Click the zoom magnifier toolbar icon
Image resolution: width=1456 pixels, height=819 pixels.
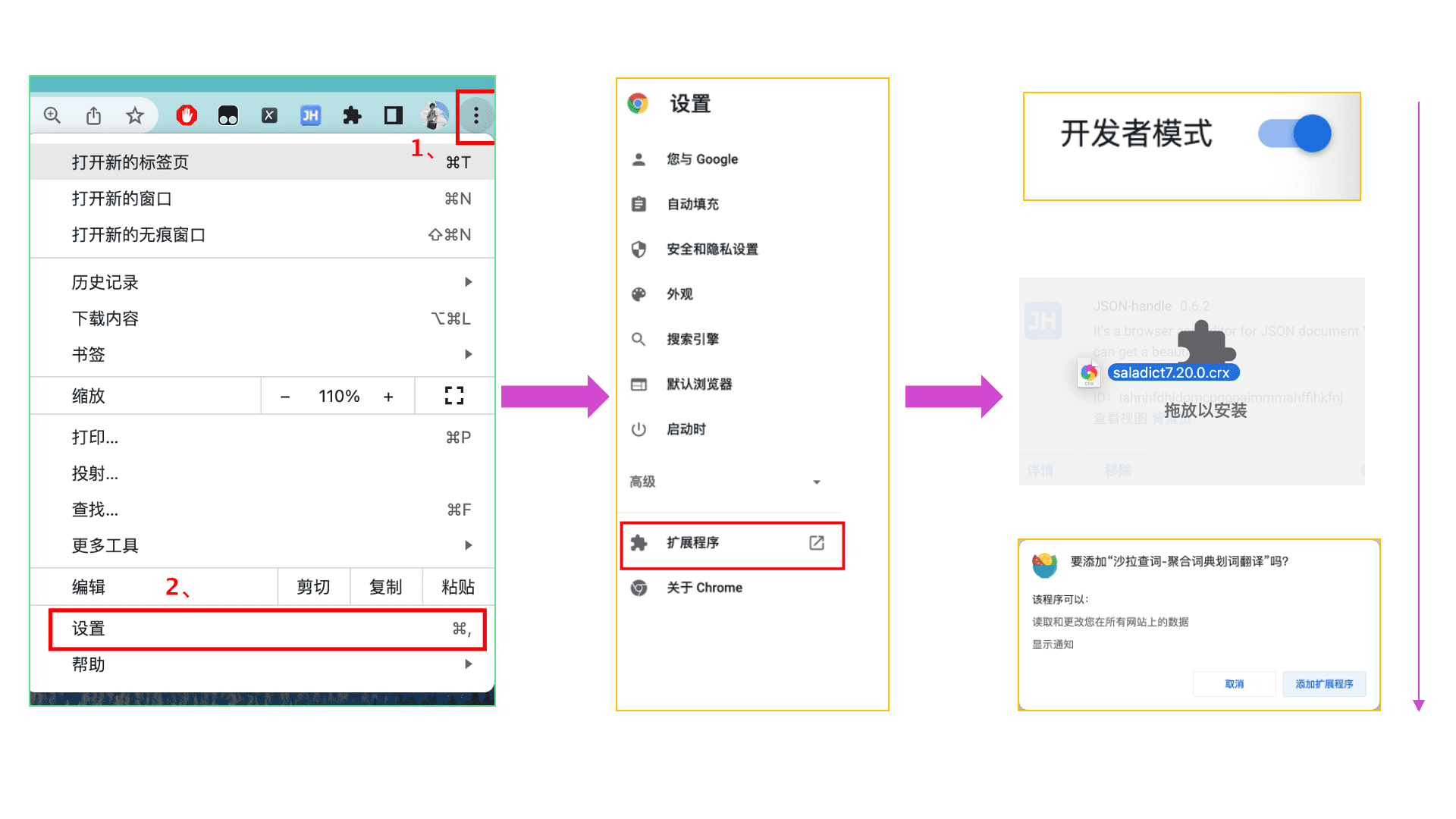[52, 115]
